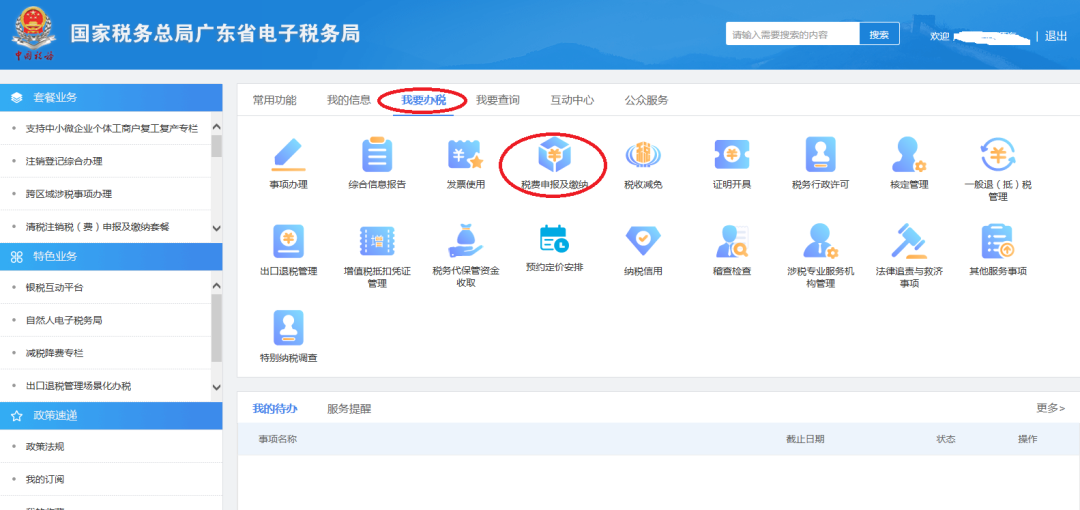Viewport: 1080px width, 510px height.
Task: Open the 纳税信用 icon
Action: tap(643, 242)
